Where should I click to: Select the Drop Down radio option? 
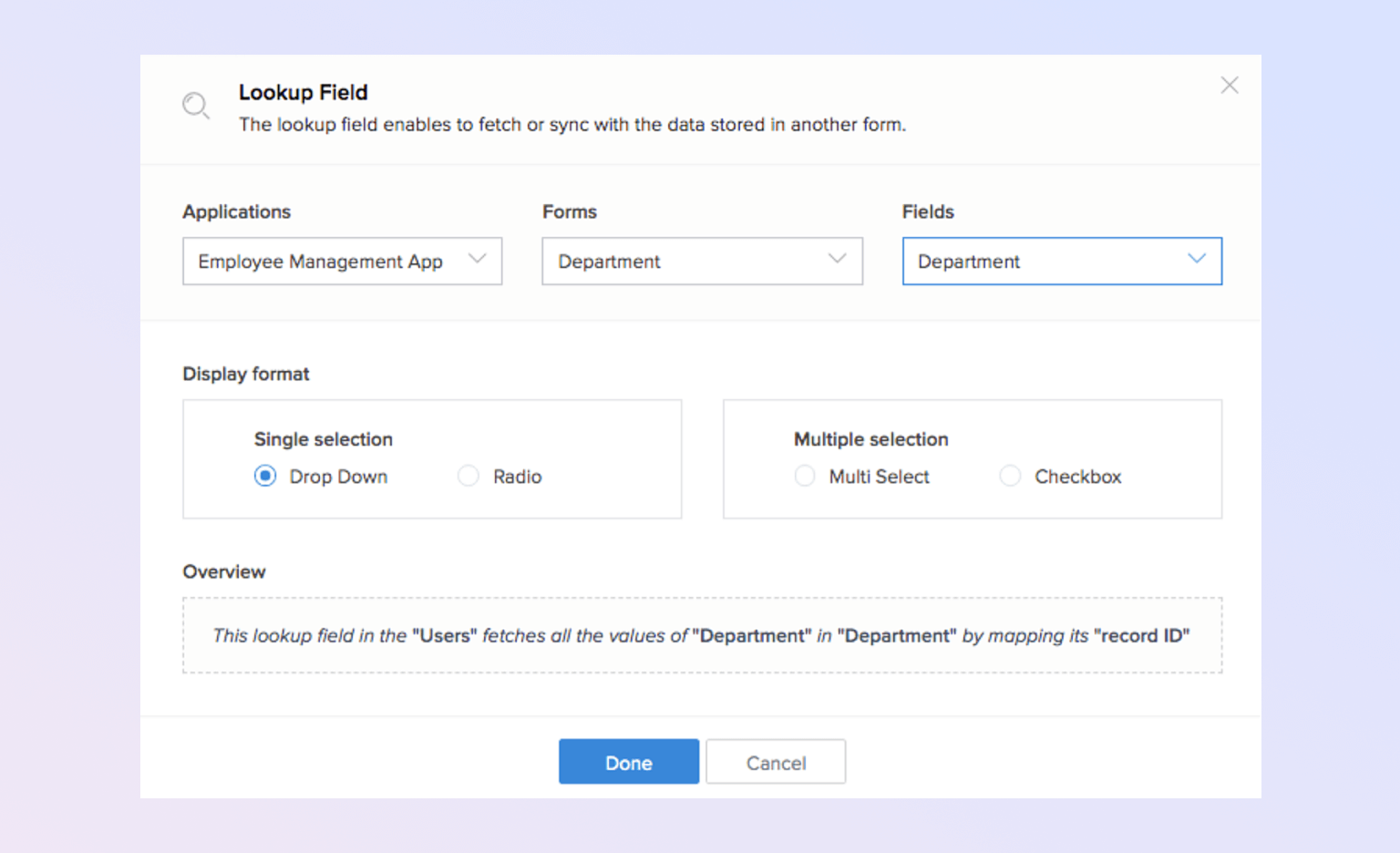265,477
